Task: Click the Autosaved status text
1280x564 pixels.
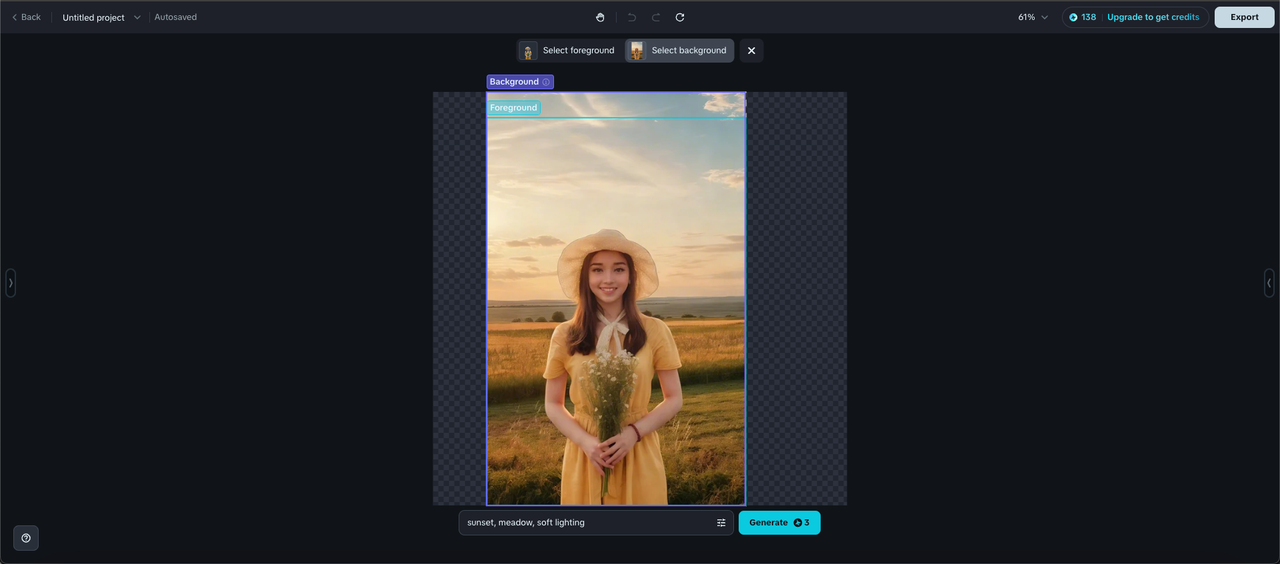Action: (176, 17)
